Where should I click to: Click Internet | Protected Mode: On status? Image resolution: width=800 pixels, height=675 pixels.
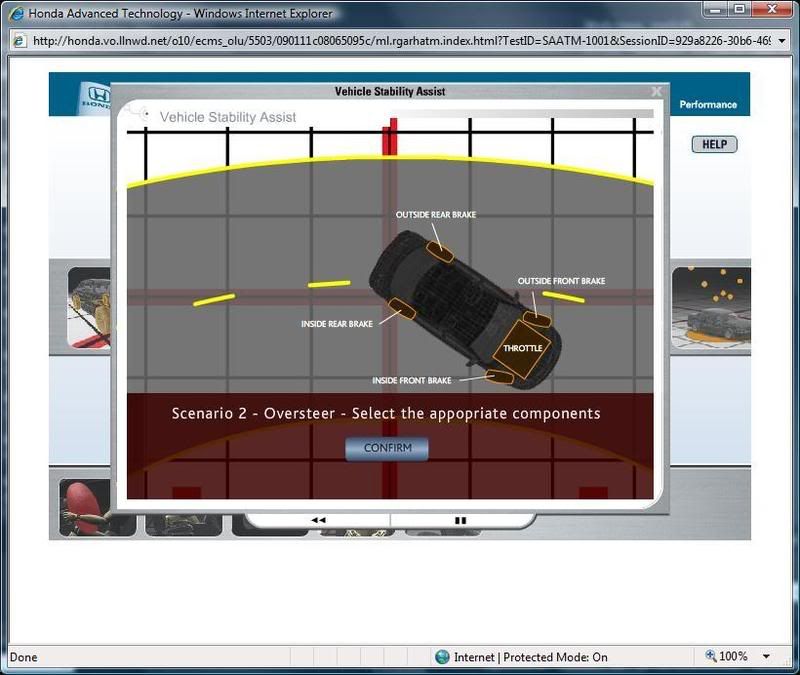[531, 657]
